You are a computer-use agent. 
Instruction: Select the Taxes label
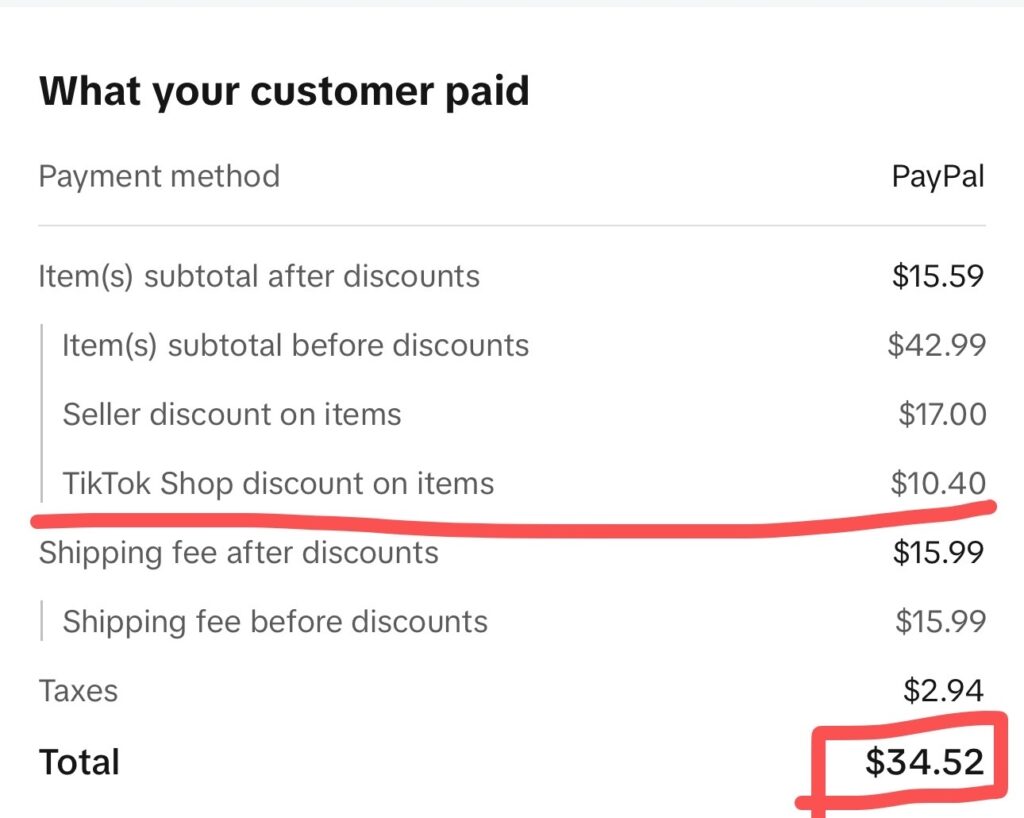point(78,691)
